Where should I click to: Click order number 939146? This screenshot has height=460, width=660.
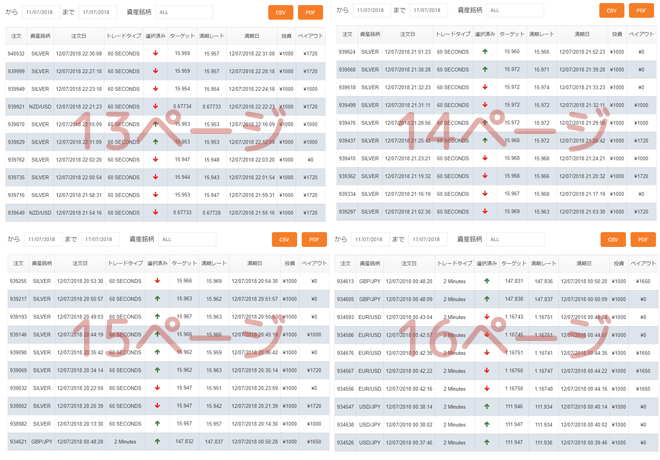(18, 334)
